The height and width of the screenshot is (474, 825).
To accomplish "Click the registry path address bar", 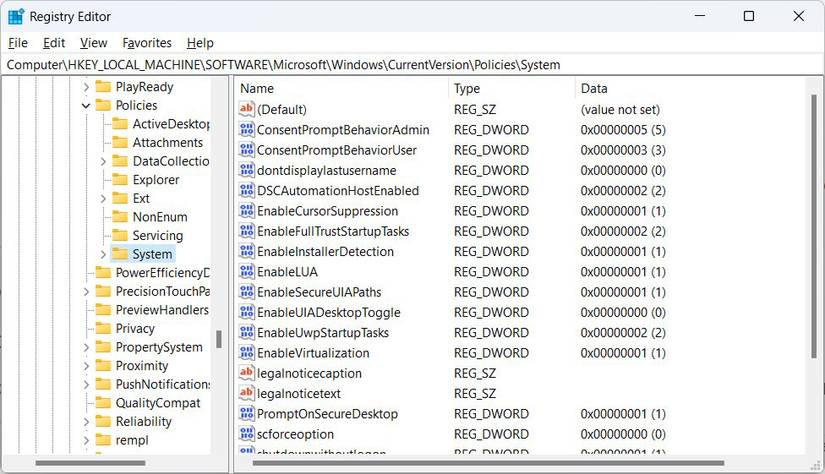I will click(412, 65).
